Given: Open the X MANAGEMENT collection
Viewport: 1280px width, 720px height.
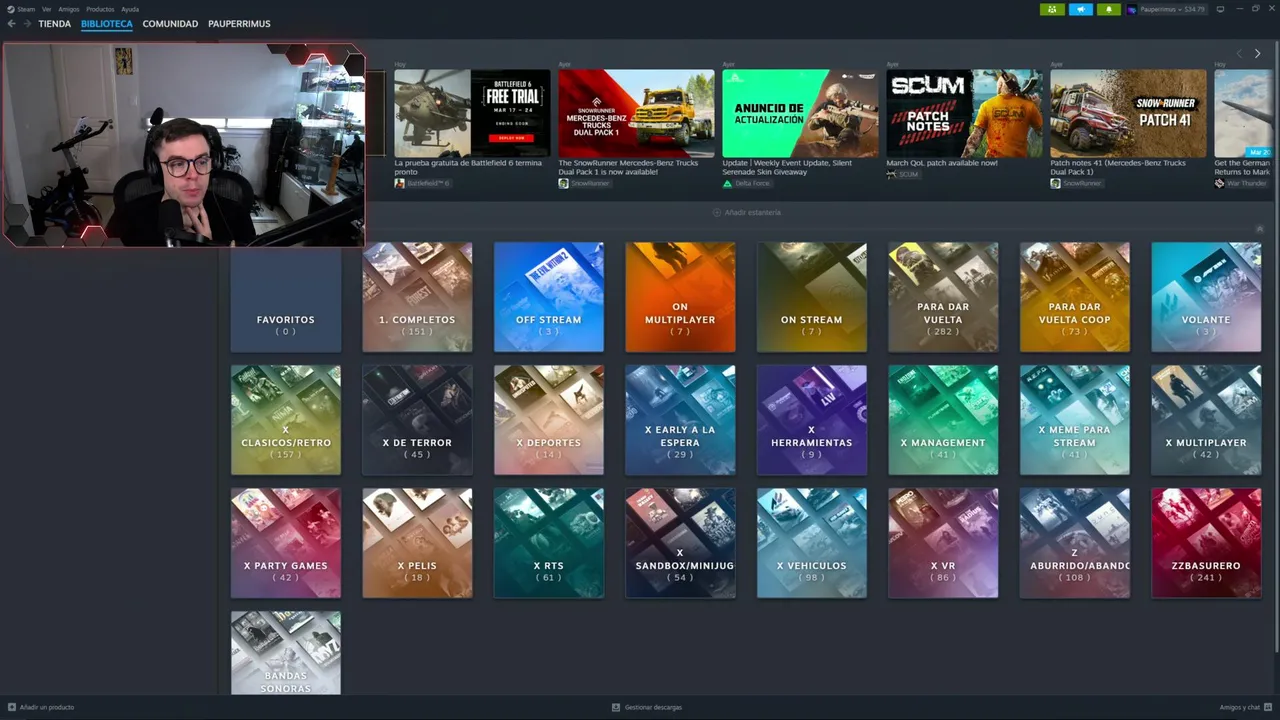Looking at the screenshot, I should [x=943, y=420].
